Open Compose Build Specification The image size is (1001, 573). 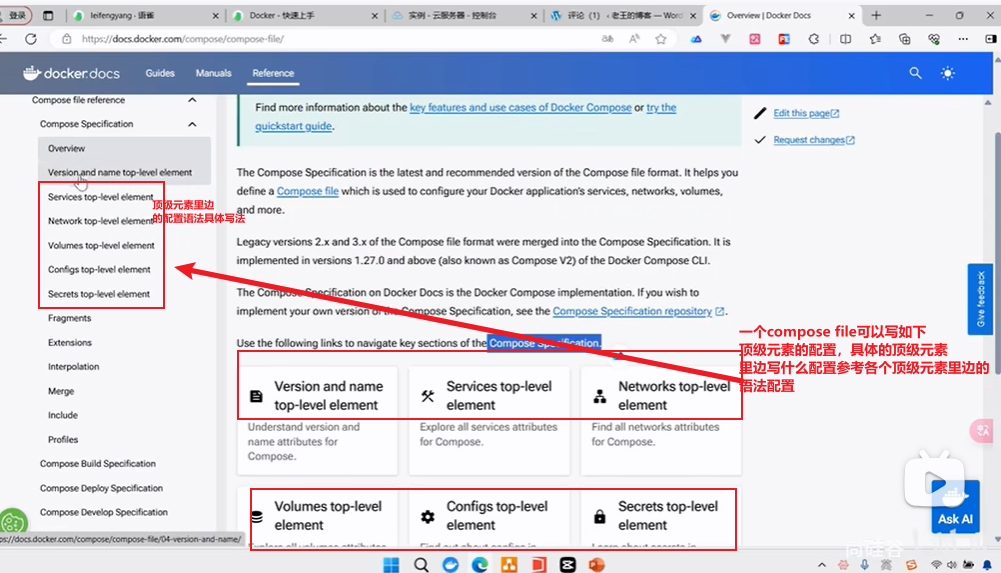[x=98, y=463]
